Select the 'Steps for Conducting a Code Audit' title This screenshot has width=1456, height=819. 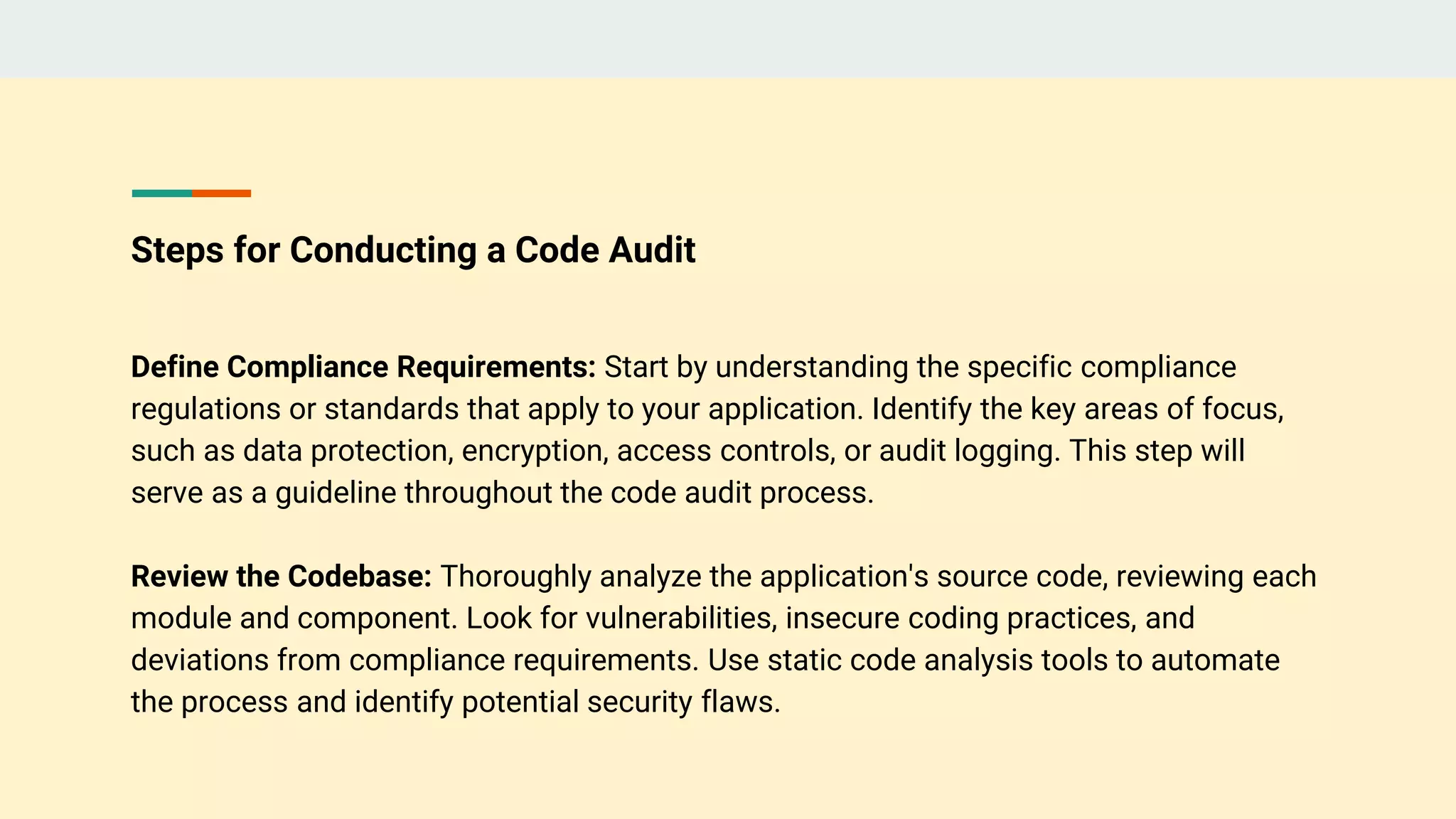click(x=413, y=250)
